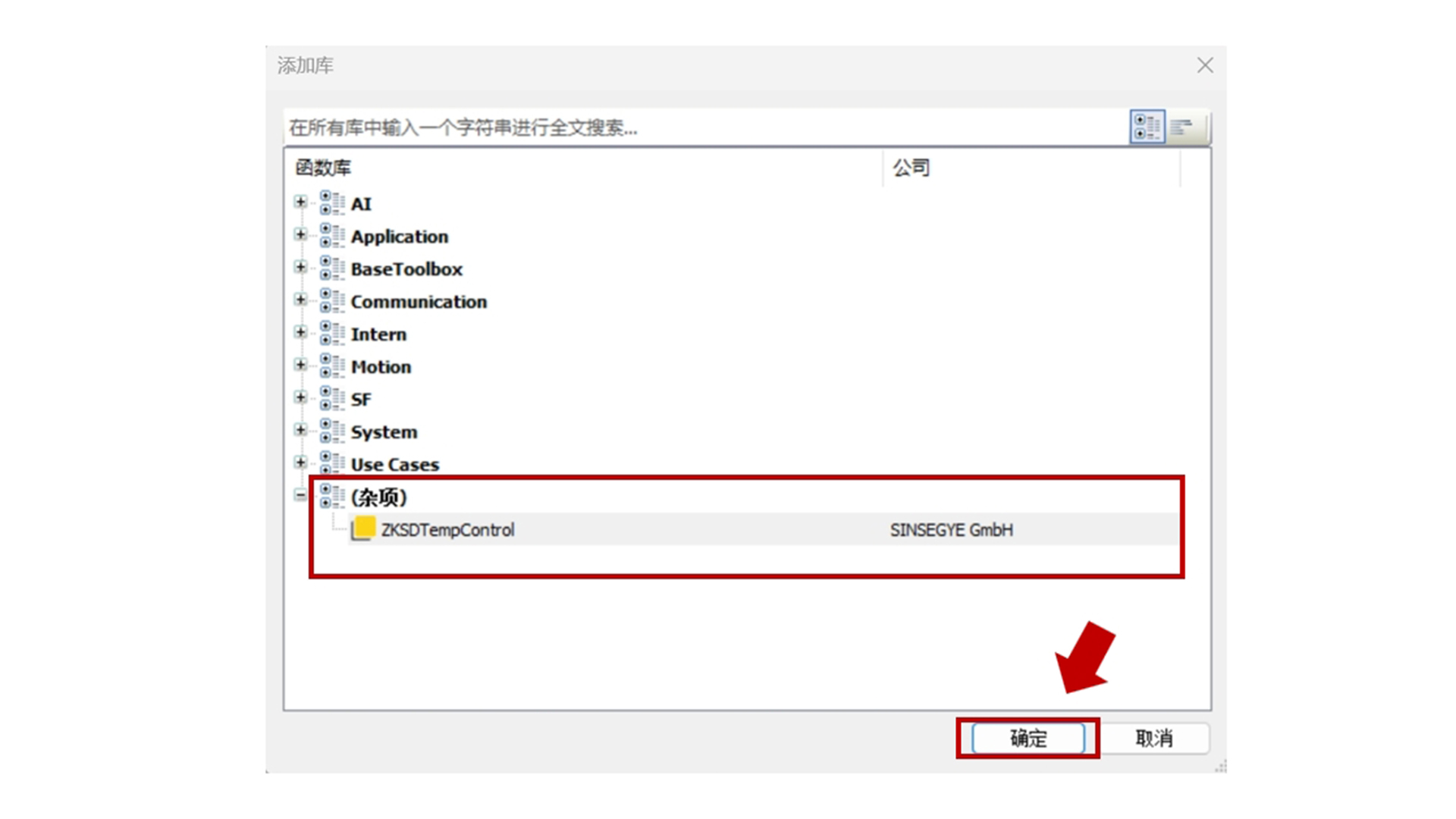1456x819 pixels.
Task: Close the 添加库 dialog
Action: coord(1205,65)
